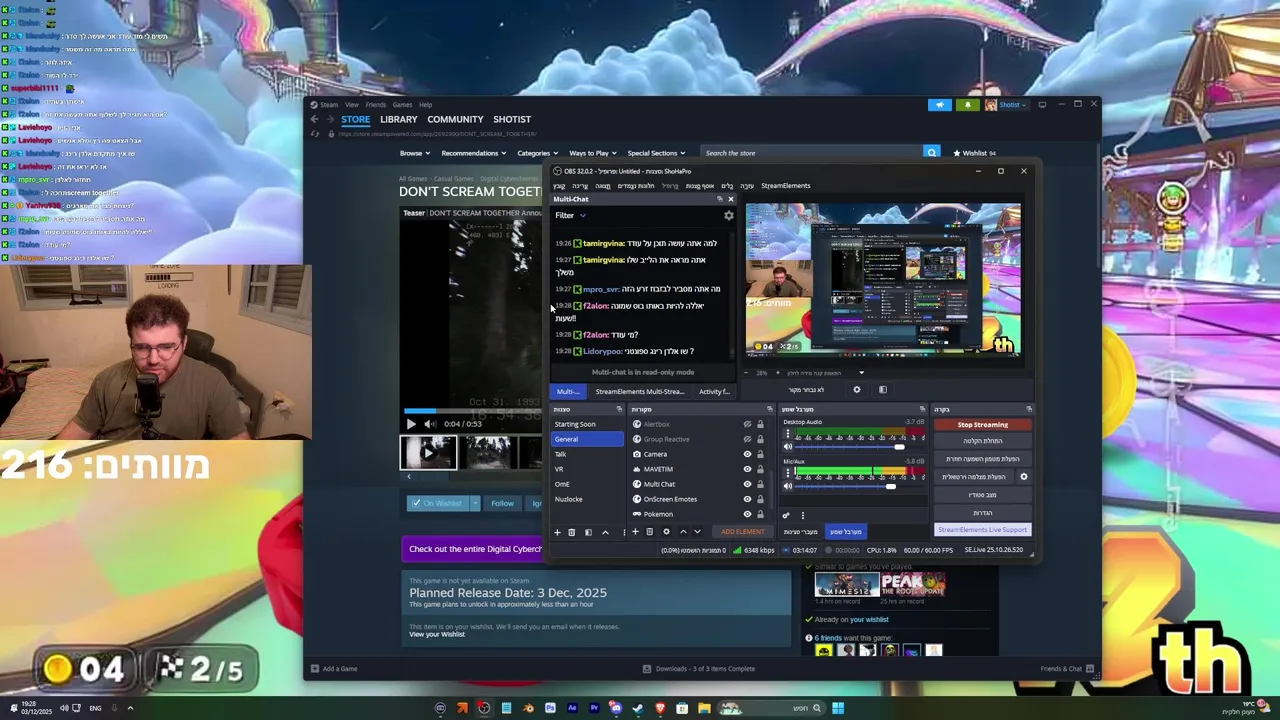This screenshot has height=720, width=1280.
Task: Open the Shotist account dropdown
Action: click(1006, 105)
